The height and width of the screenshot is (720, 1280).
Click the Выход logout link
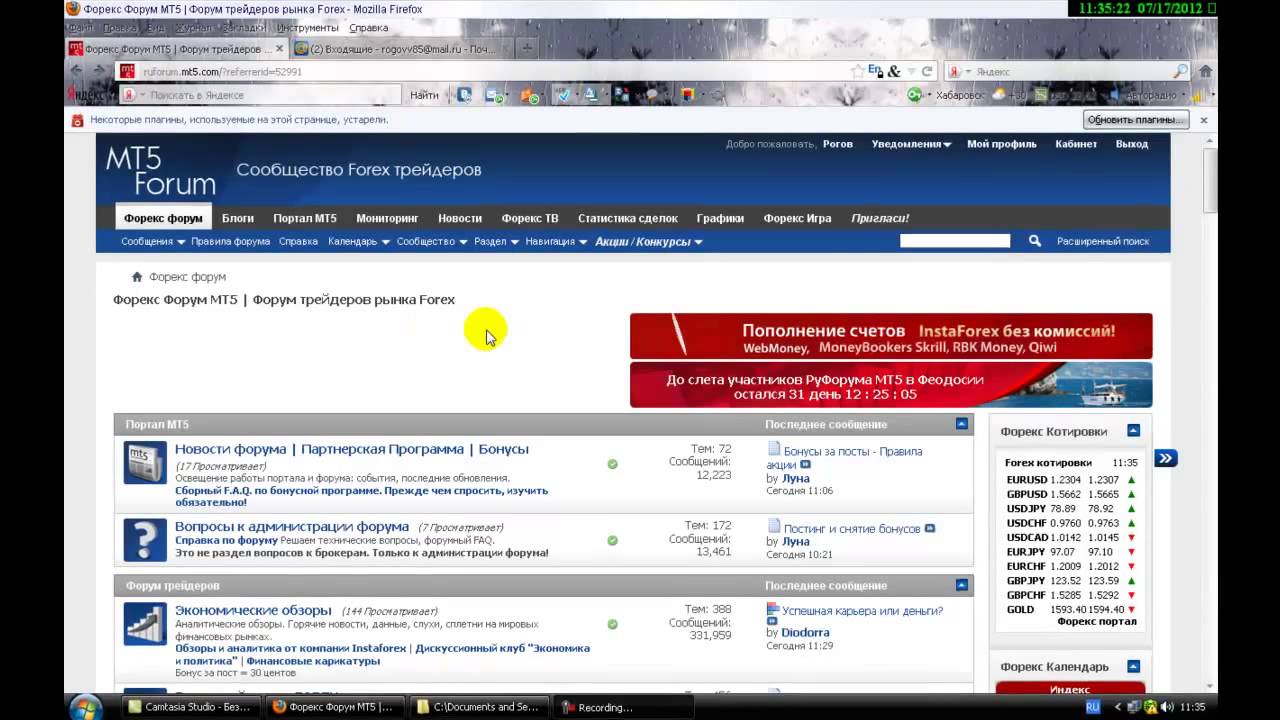pyautogui.click(x=1132, y=144)
